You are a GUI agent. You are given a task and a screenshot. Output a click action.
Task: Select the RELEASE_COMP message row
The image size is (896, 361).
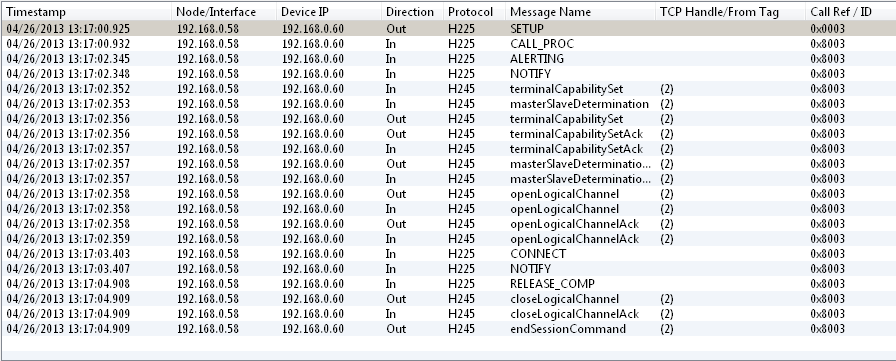pyautogui.click(x=449, y=284)
